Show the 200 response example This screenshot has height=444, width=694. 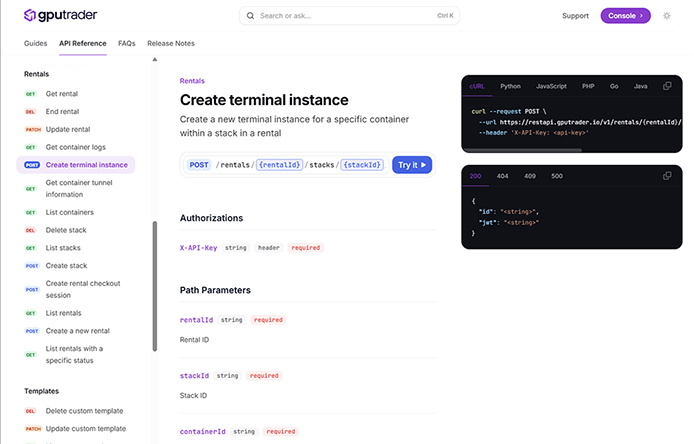click(475, 176)
